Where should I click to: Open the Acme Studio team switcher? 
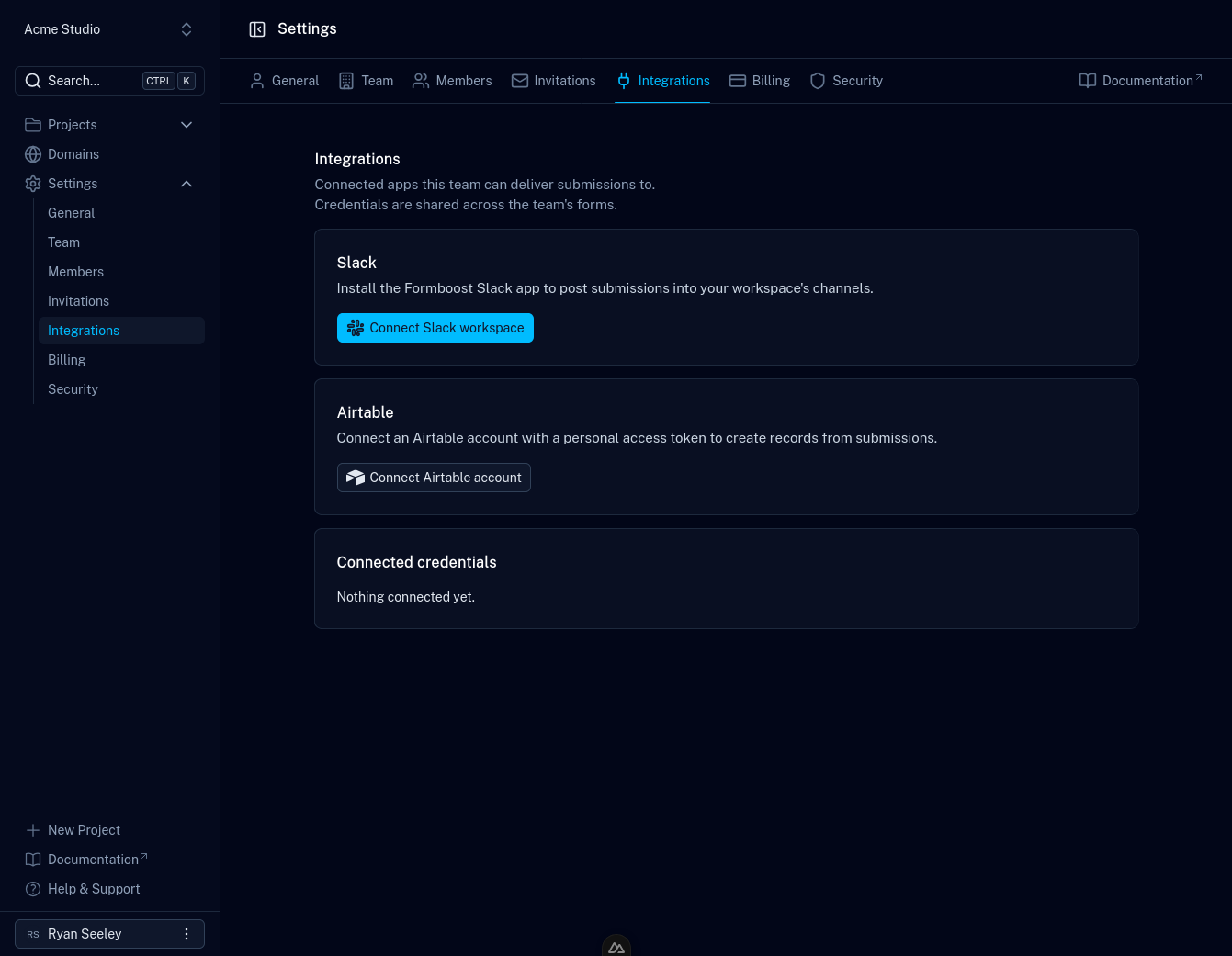(109, 29)
